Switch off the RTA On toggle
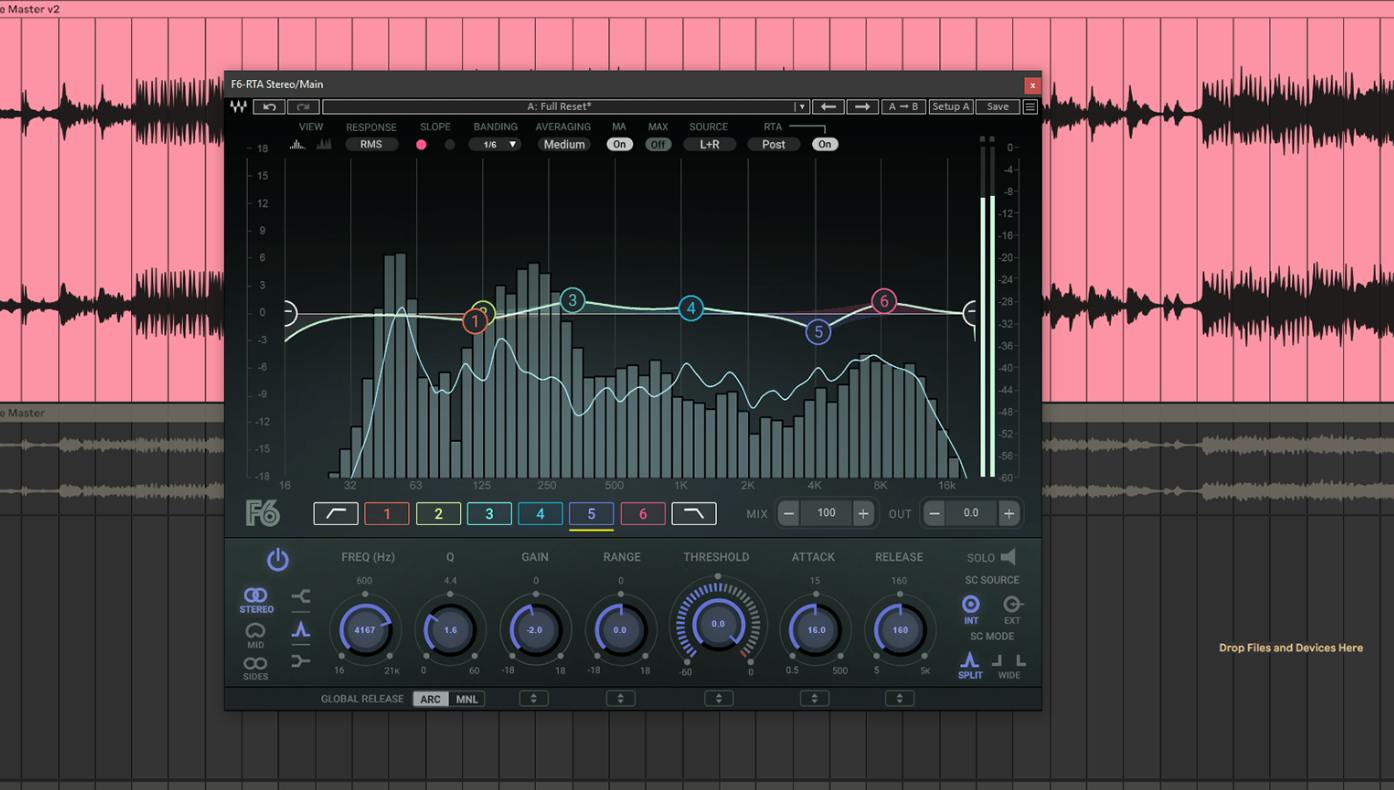This screenshot has width=1394, height=790. [824, 145]
